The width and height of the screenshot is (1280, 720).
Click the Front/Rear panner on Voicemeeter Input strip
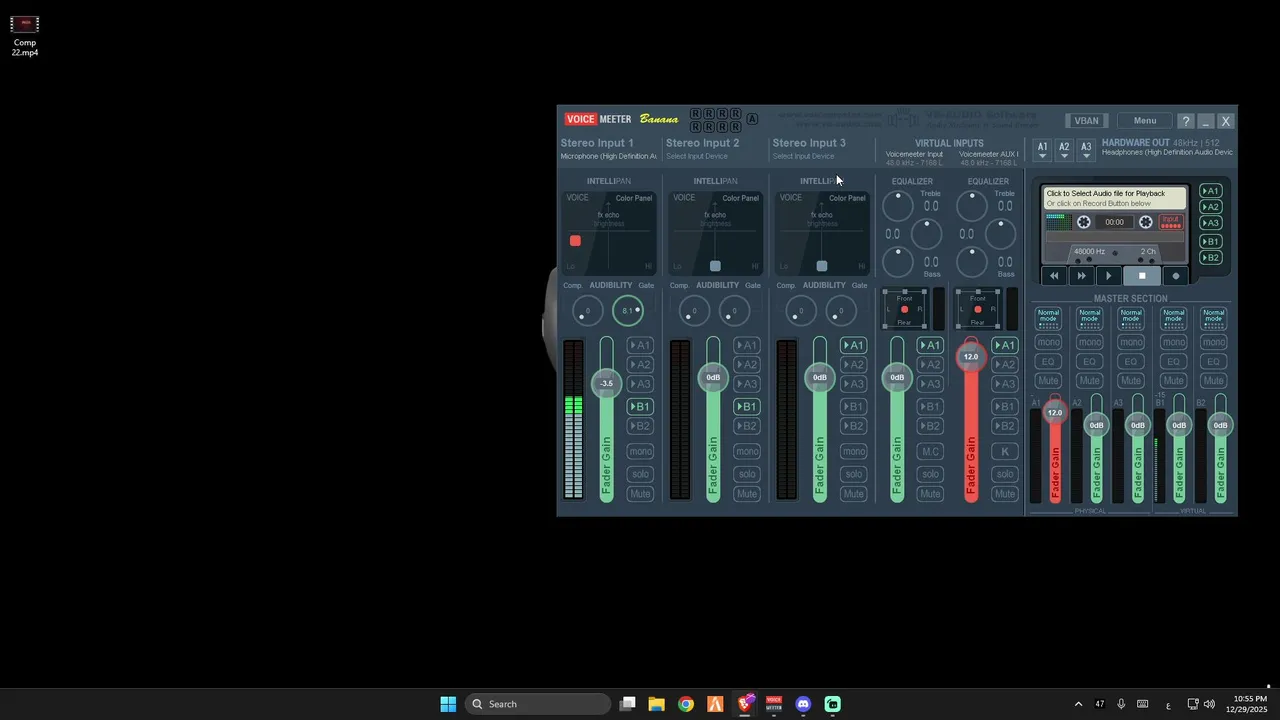coord(905,309)
